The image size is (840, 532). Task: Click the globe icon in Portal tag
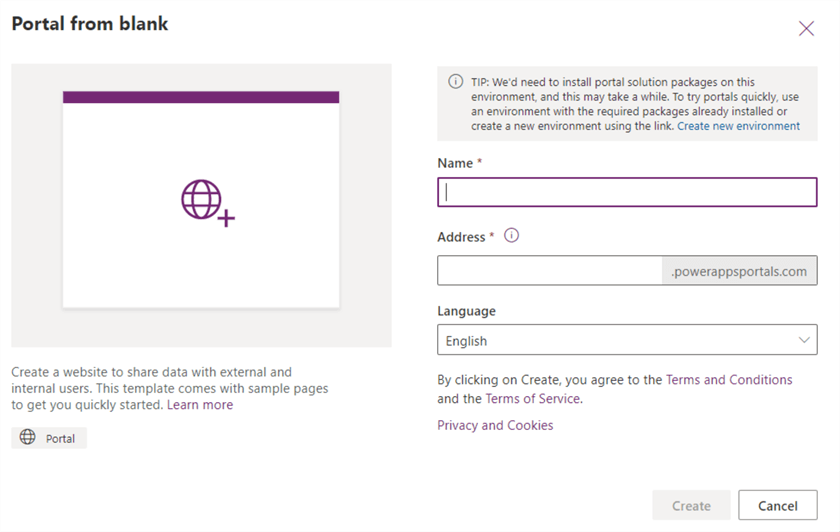click(x=28, y=437)
